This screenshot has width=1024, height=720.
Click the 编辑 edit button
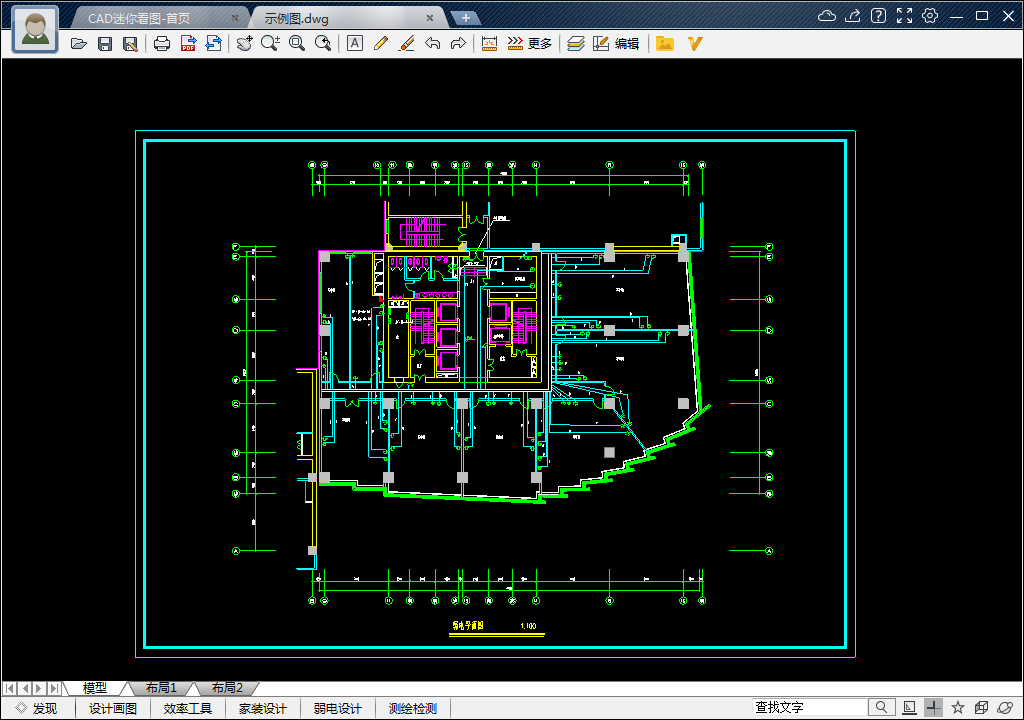click(616, 43)
